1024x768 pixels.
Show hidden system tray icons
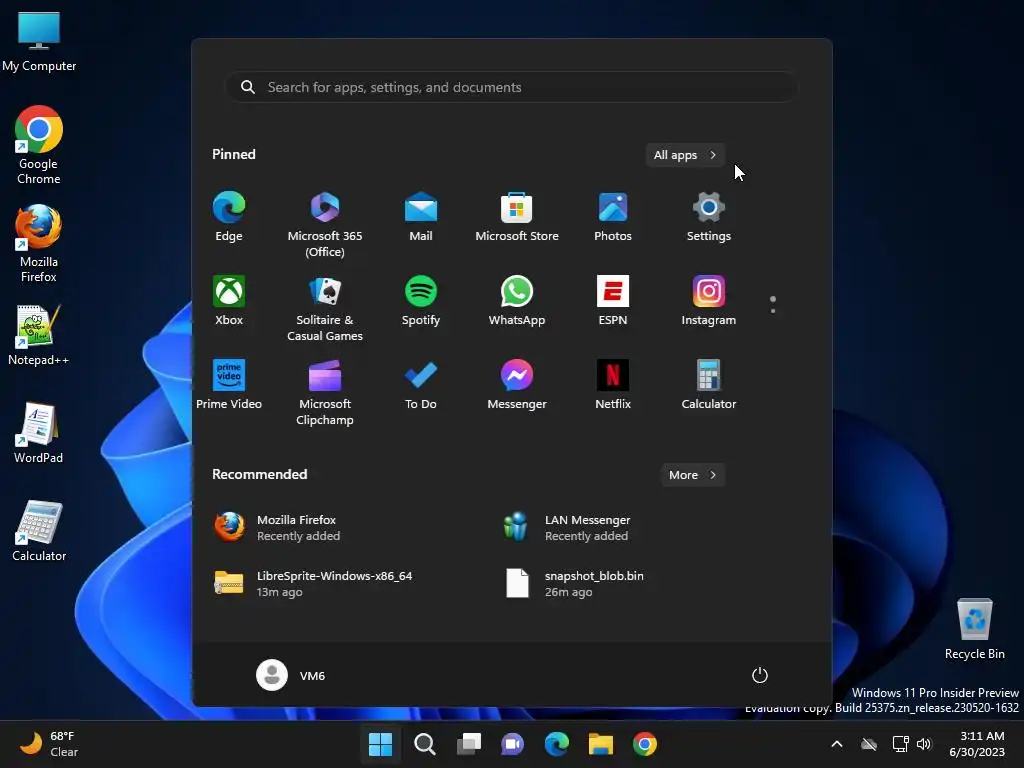(x=837, y=744)
